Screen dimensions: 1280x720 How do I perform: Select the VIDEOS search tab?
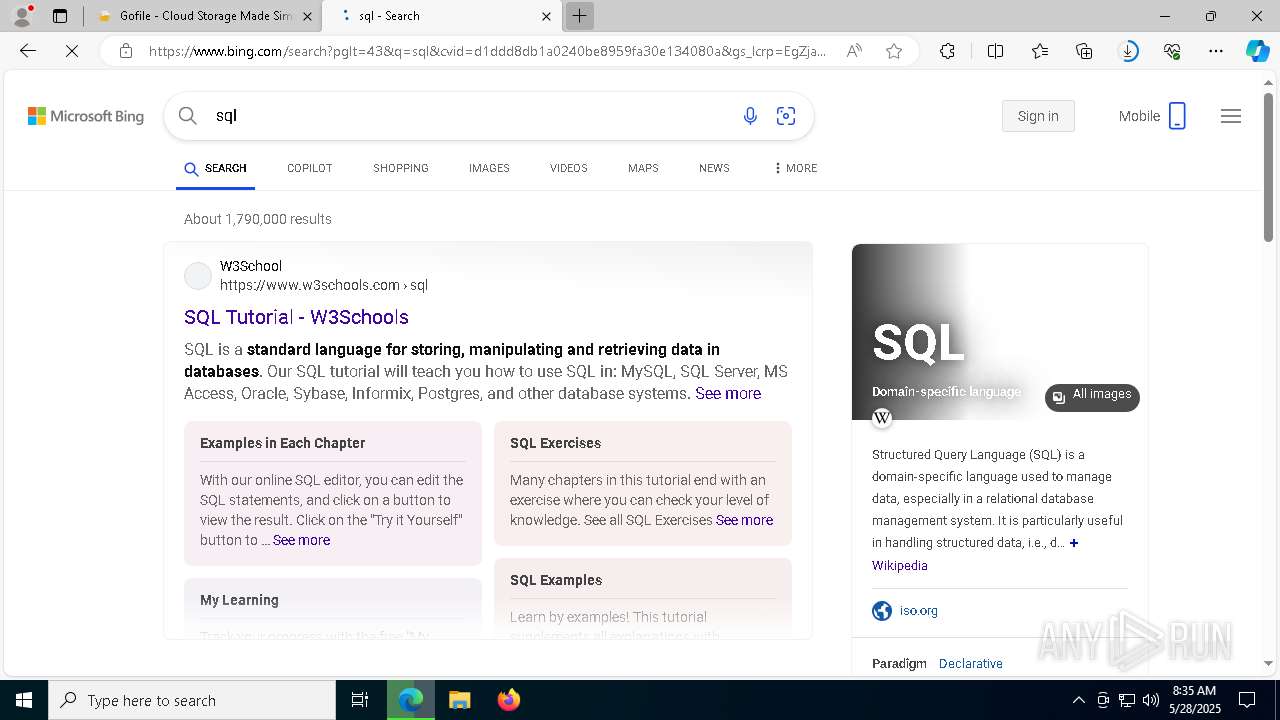click(x=569, y=168)
